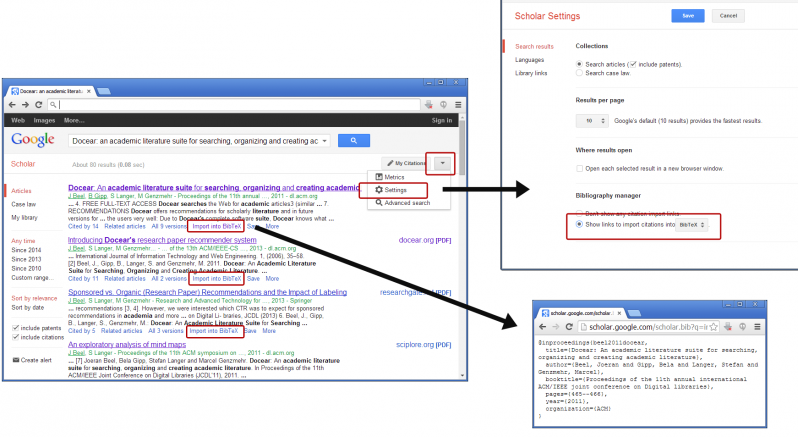This screenshot has width=798, height=437.
Task: Close the Docear browser tab
Action: point(89,91)
